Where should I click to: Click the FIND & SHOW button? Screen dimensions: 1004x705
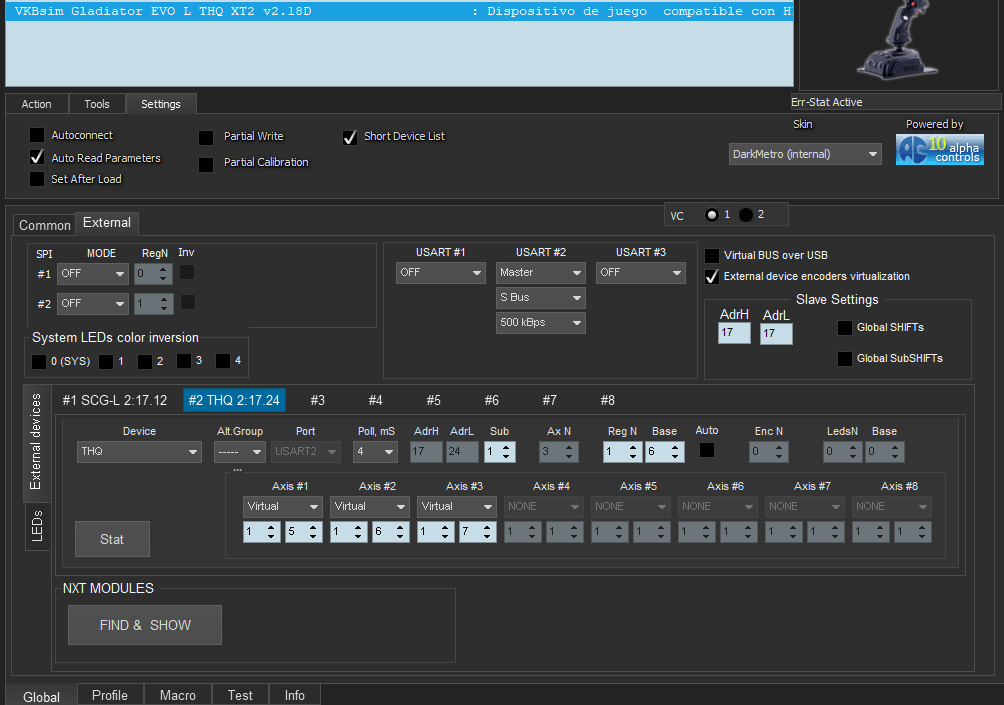(145, 625)
